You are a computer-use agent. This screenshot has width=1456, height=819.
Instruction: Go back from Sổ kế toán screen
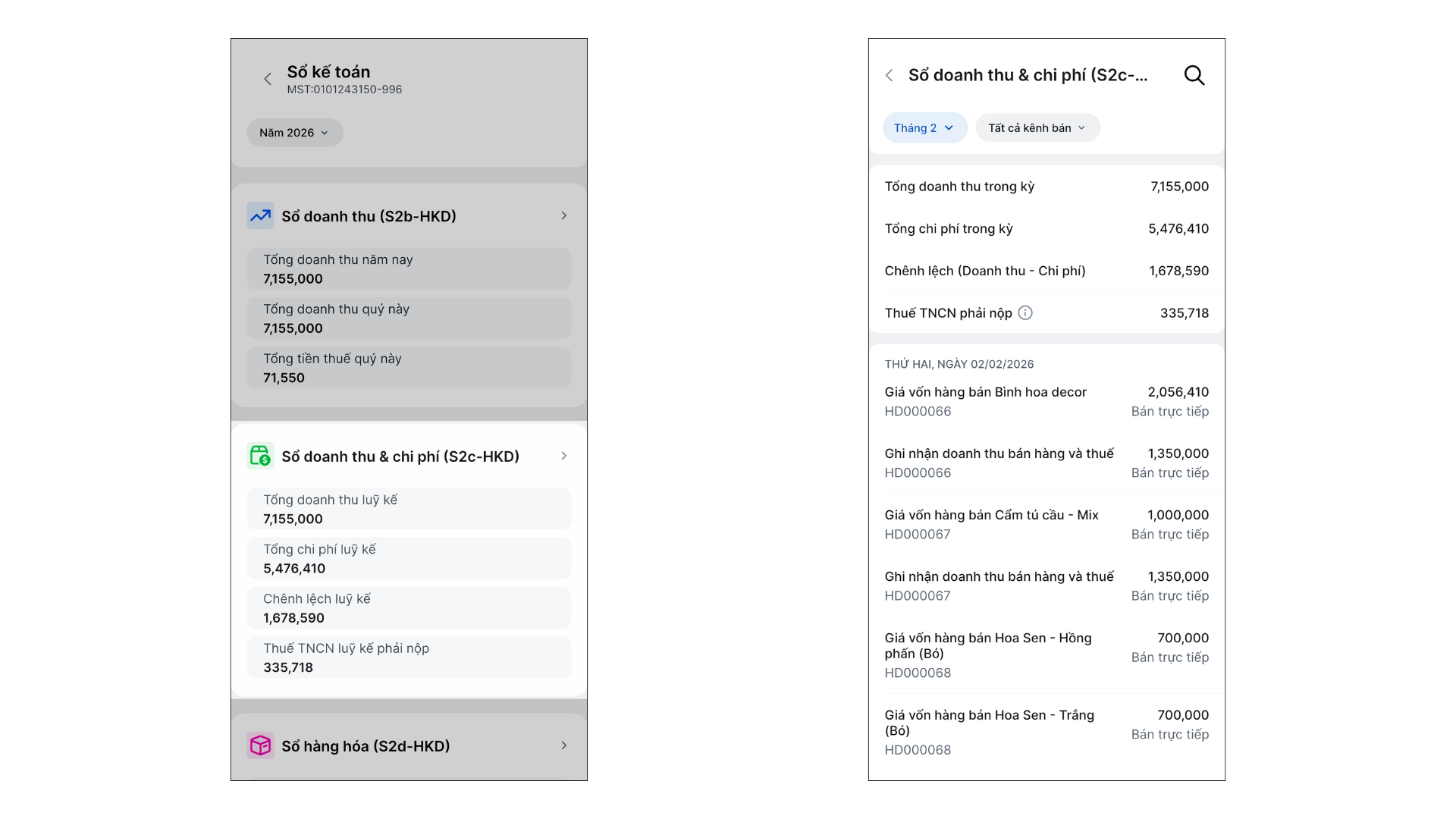268,79
